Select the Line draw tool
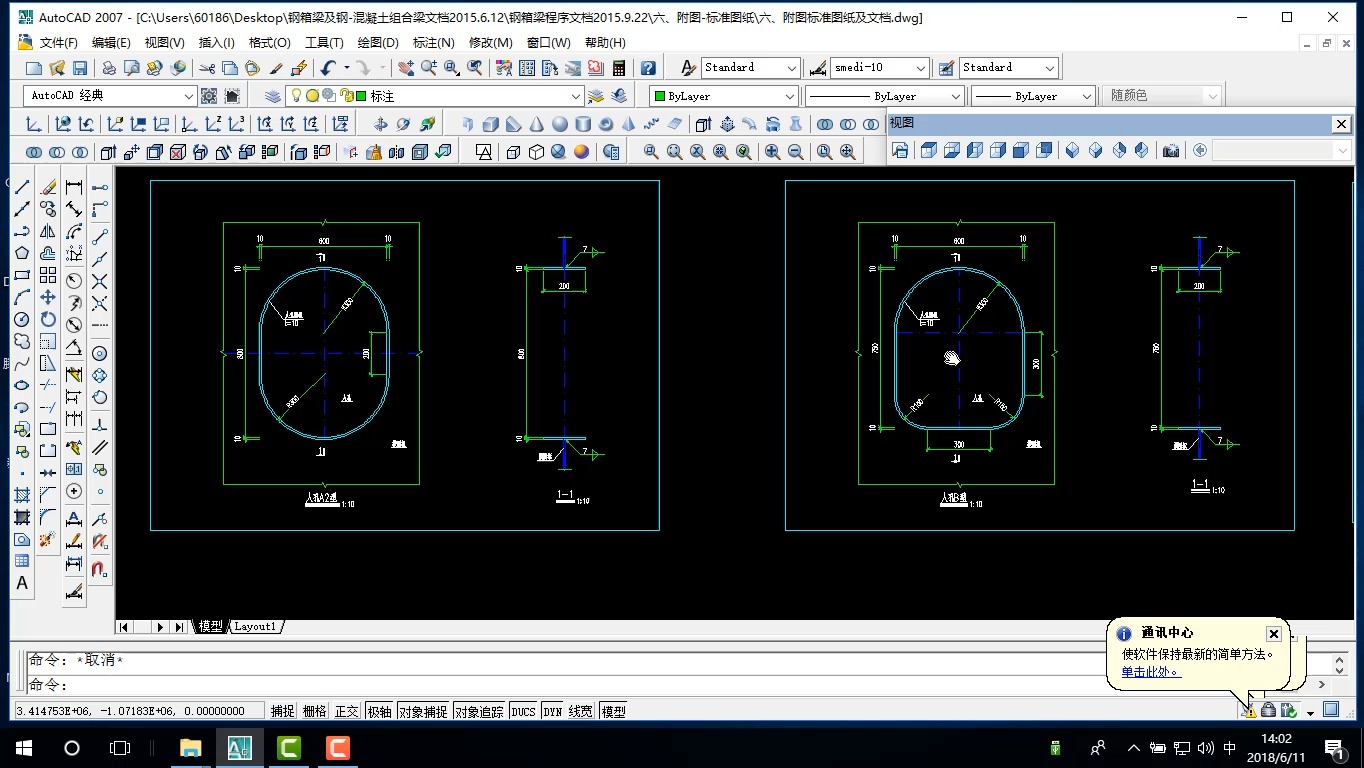This screenshot has width=1364, height=768. pyautogui.click(x=22, y=187)
